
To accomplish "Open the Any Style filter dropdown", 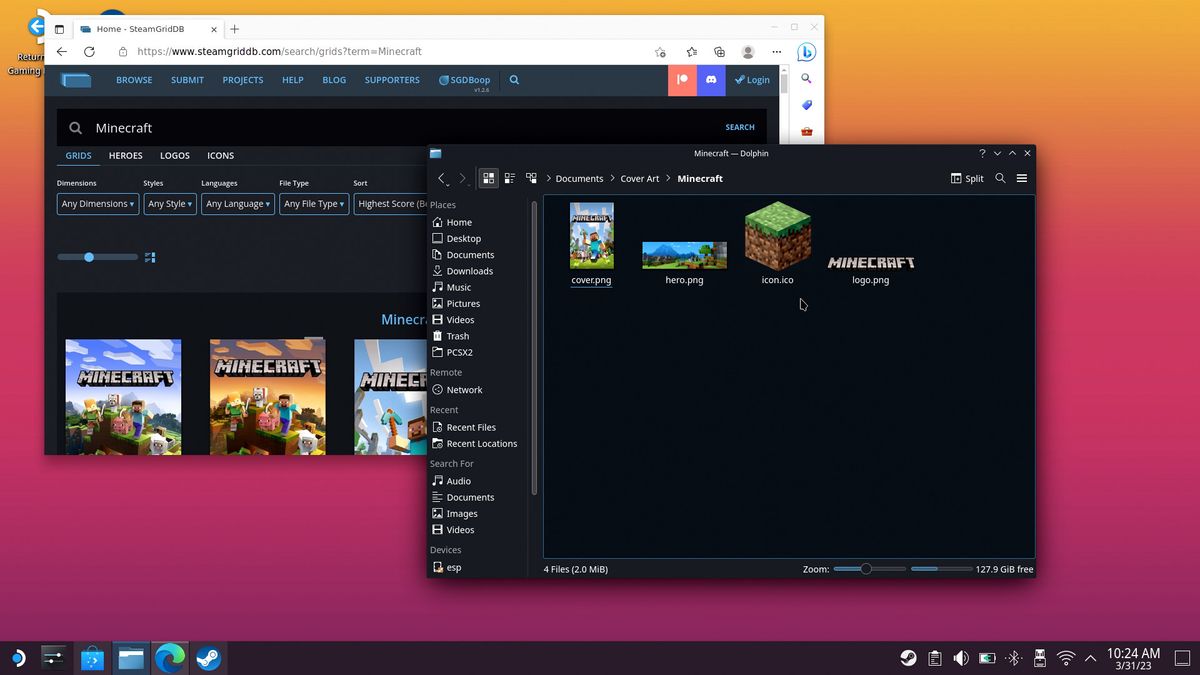I will click(x=169, y=203).
